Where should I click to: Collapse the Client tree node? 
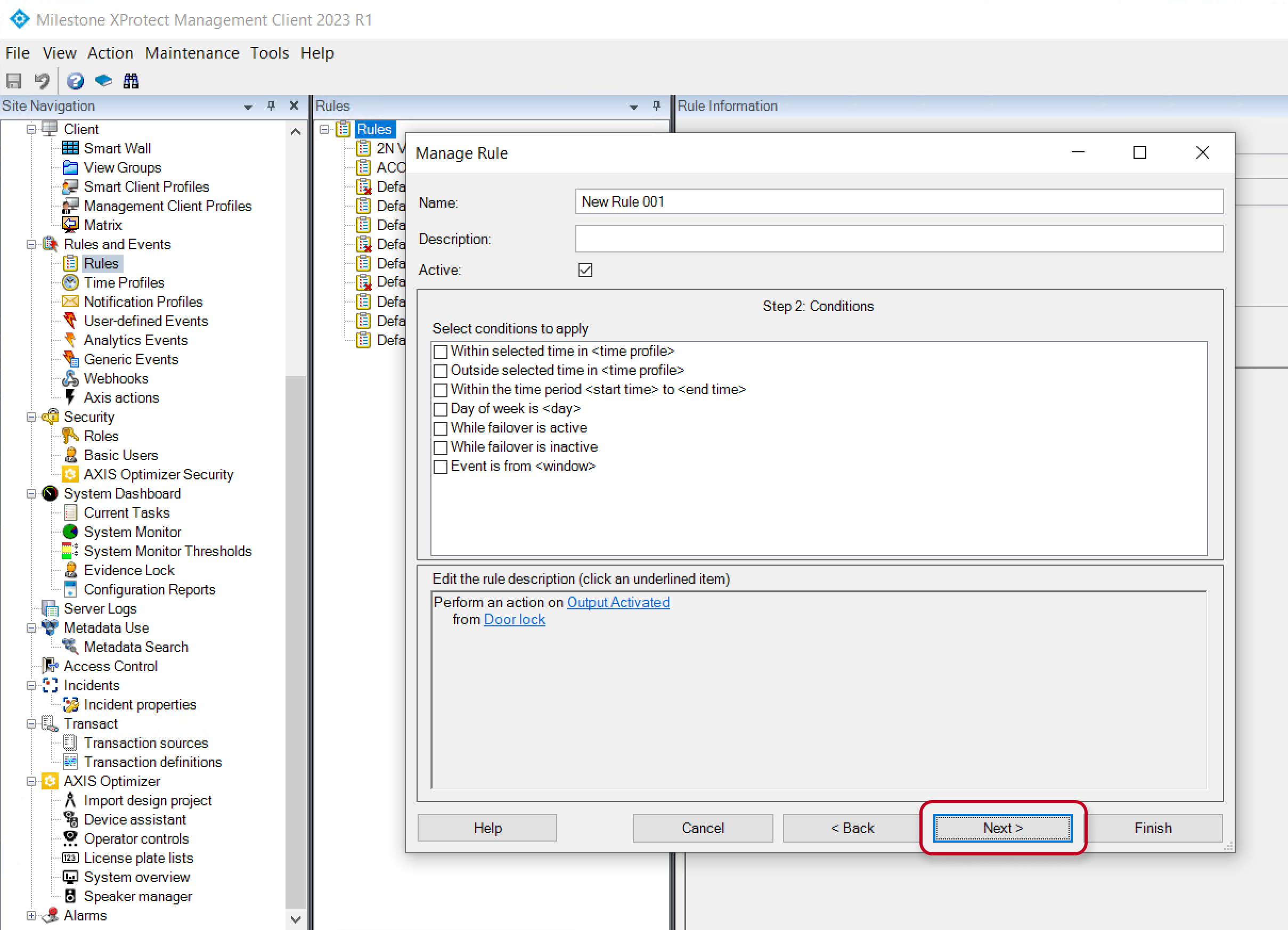pos(31,129)
